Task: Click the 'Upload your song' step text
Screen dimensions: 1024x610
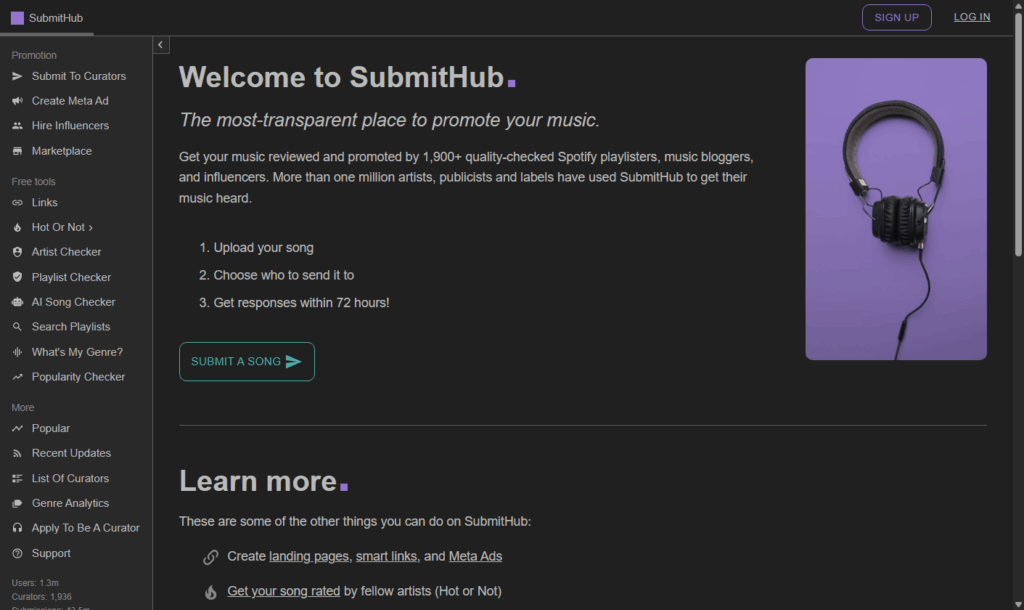Action: [263, 248]
